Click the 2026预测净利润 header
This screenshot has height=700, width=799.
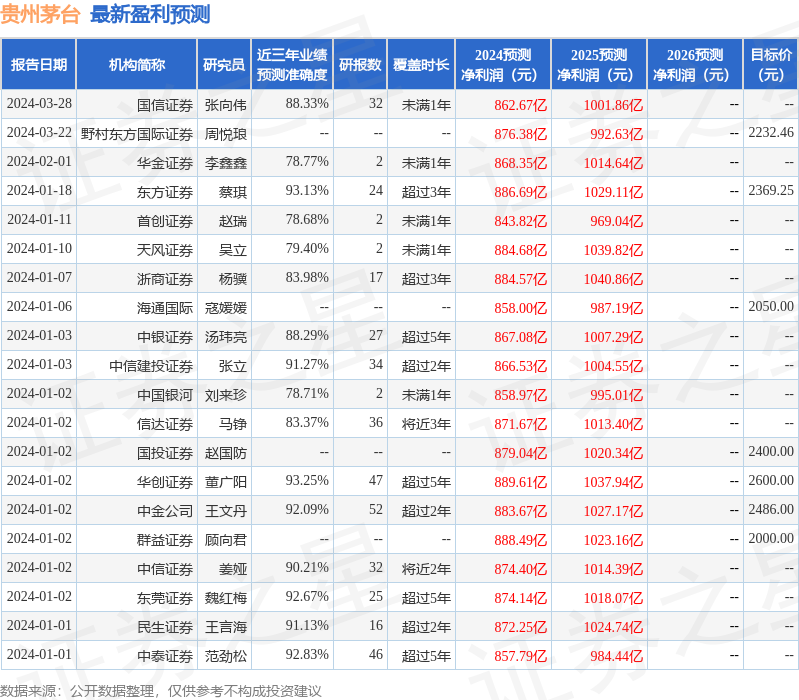pos(695,64)
